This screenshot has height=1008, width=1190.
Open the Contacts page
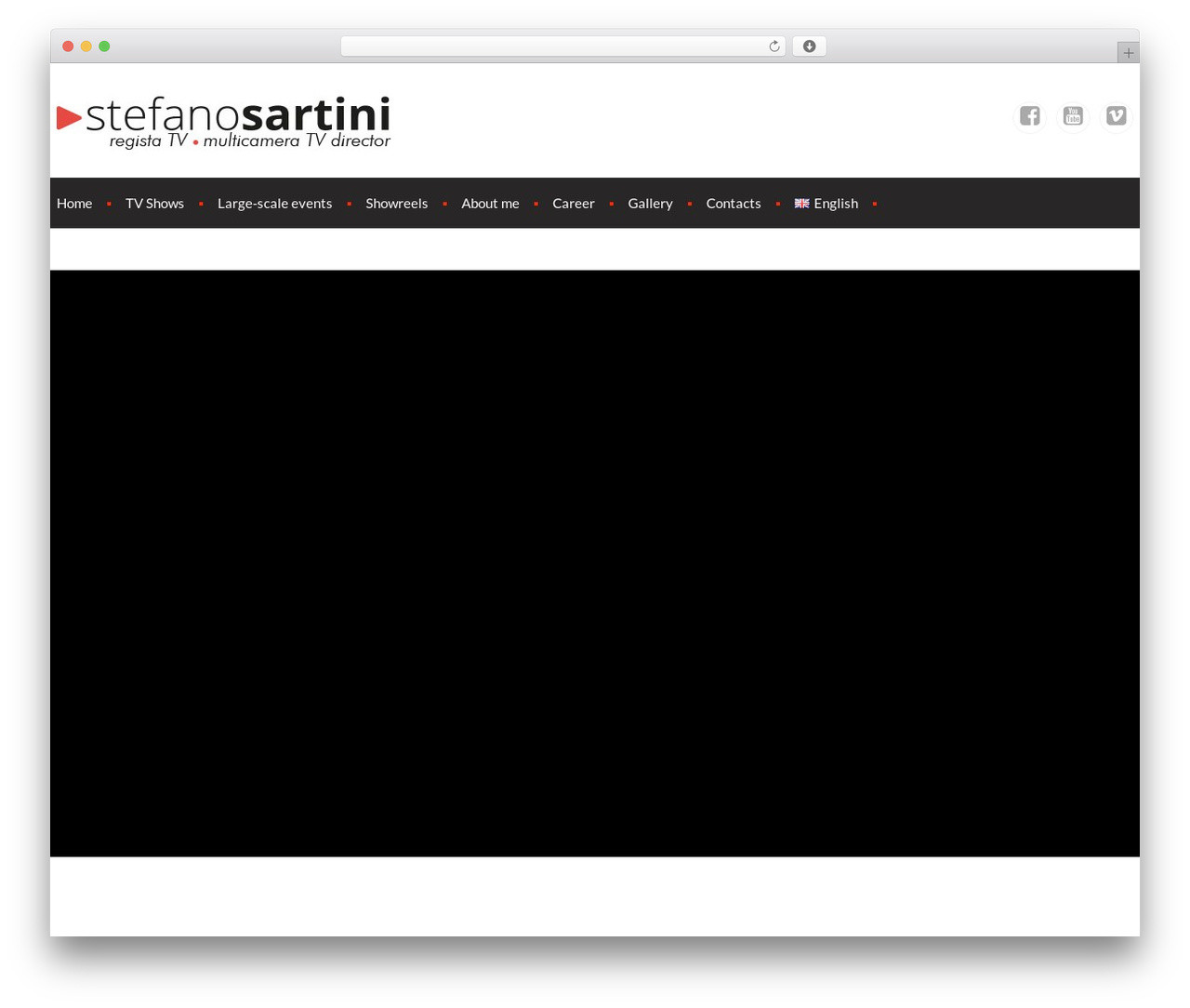[x=733, y=204]
